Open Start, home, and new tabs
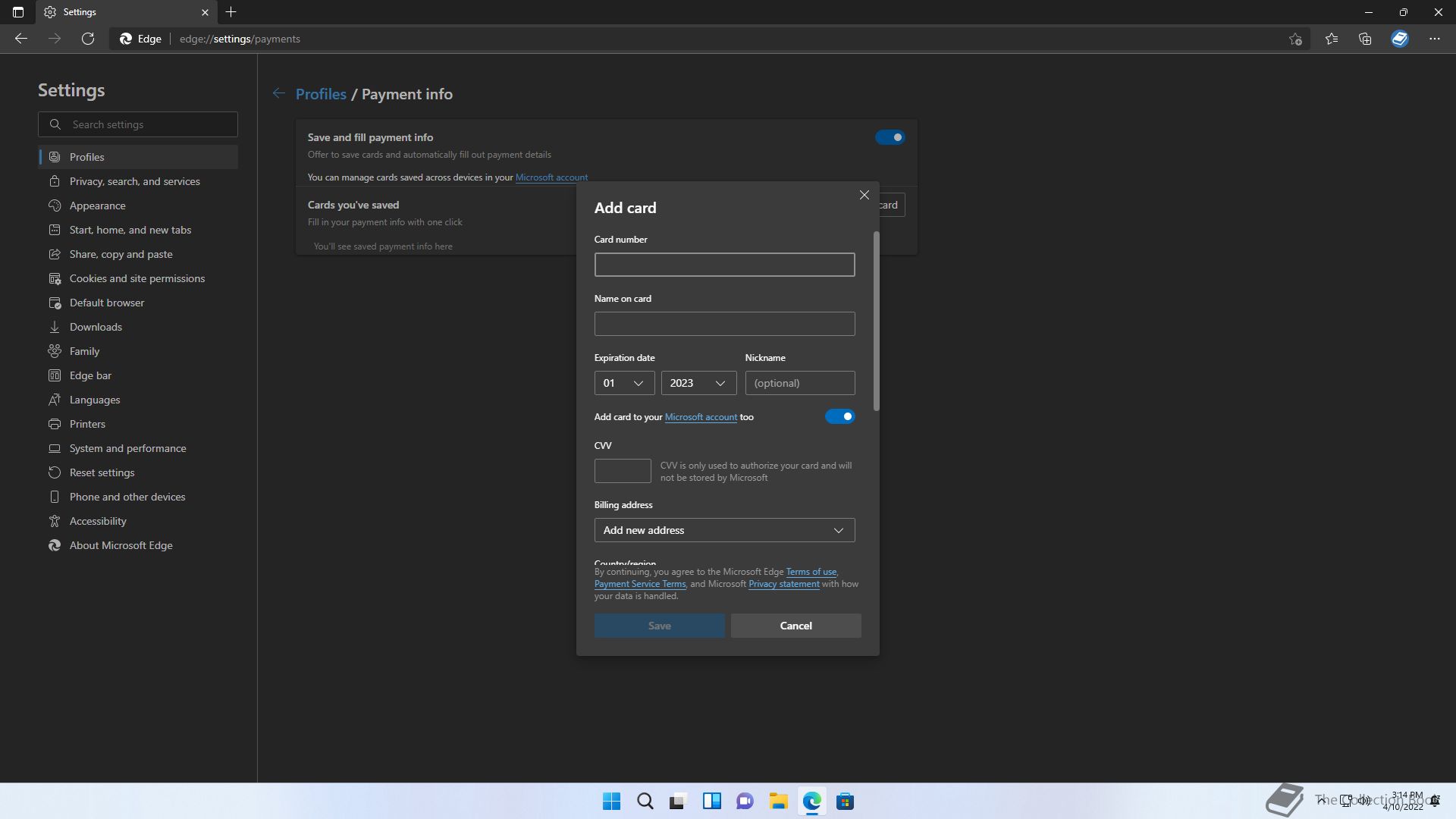 click(138, 230)
